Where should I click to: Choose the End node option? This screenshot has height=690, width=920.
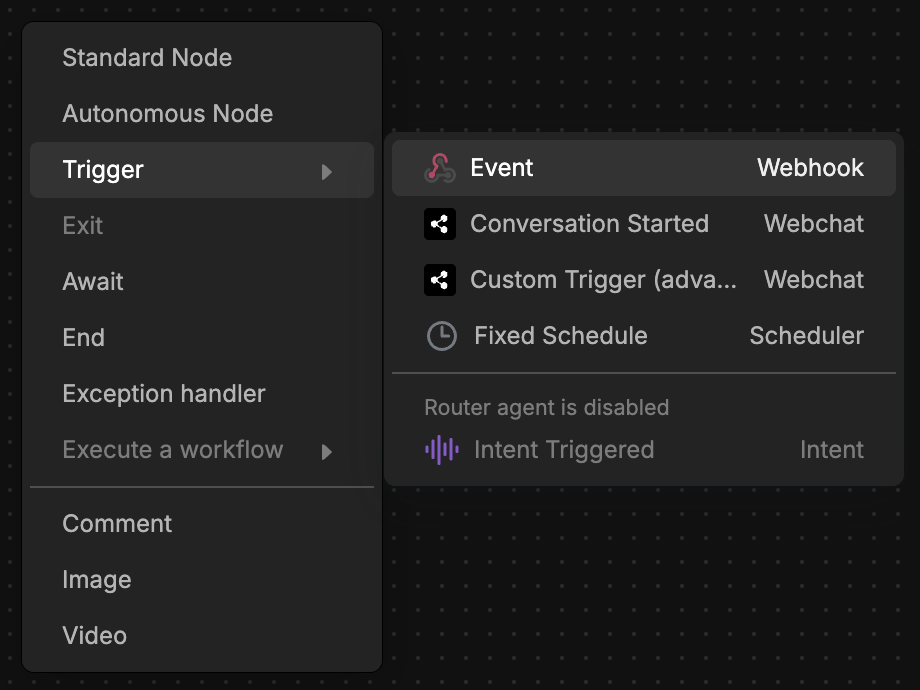(83, 337)
